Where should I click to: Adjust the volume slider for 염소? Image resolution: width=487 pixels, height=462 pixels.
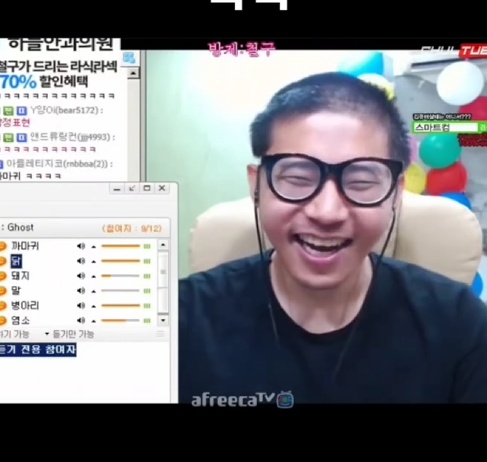(121, 321)
